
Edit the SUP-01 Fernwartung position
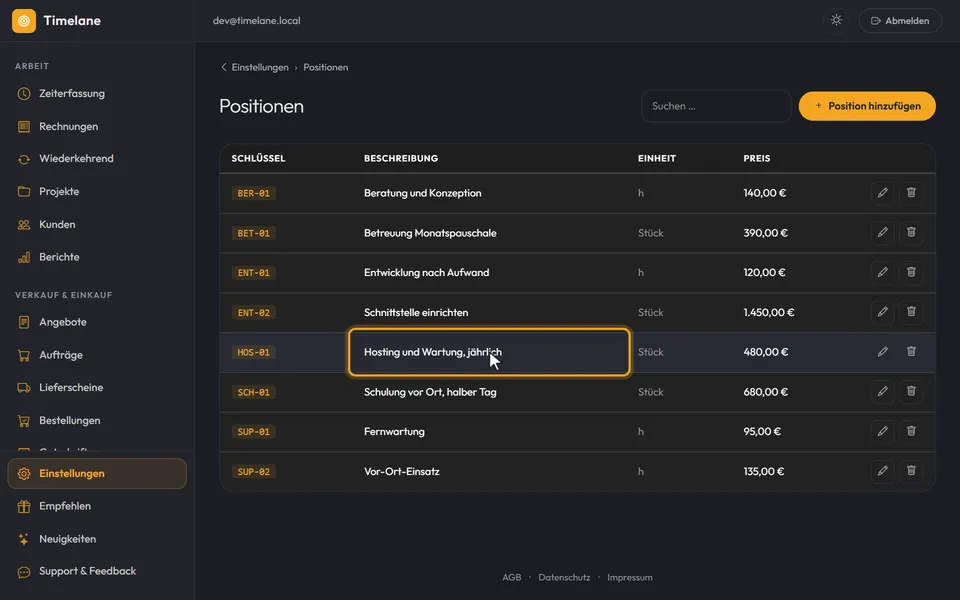point(882,432)
